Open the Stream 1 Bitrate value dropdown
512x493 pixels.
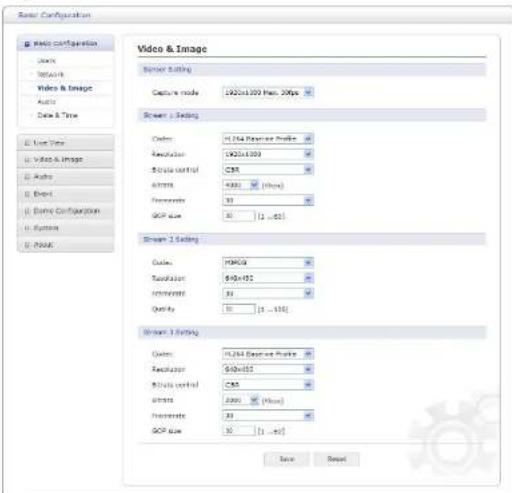click(x=240, y=185)
